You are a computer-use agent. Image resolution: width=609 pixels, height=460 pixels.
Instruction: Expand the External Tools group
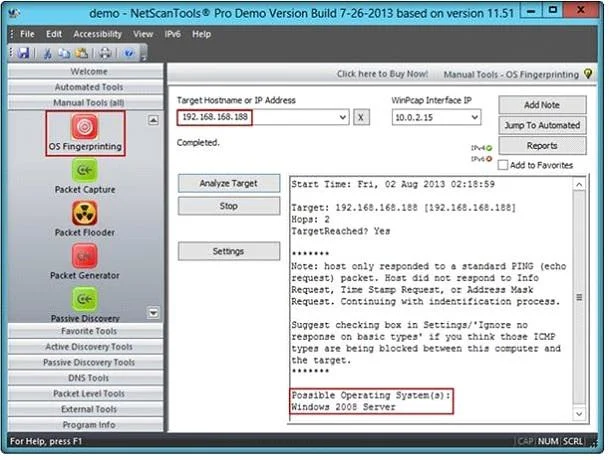point(85,409)
